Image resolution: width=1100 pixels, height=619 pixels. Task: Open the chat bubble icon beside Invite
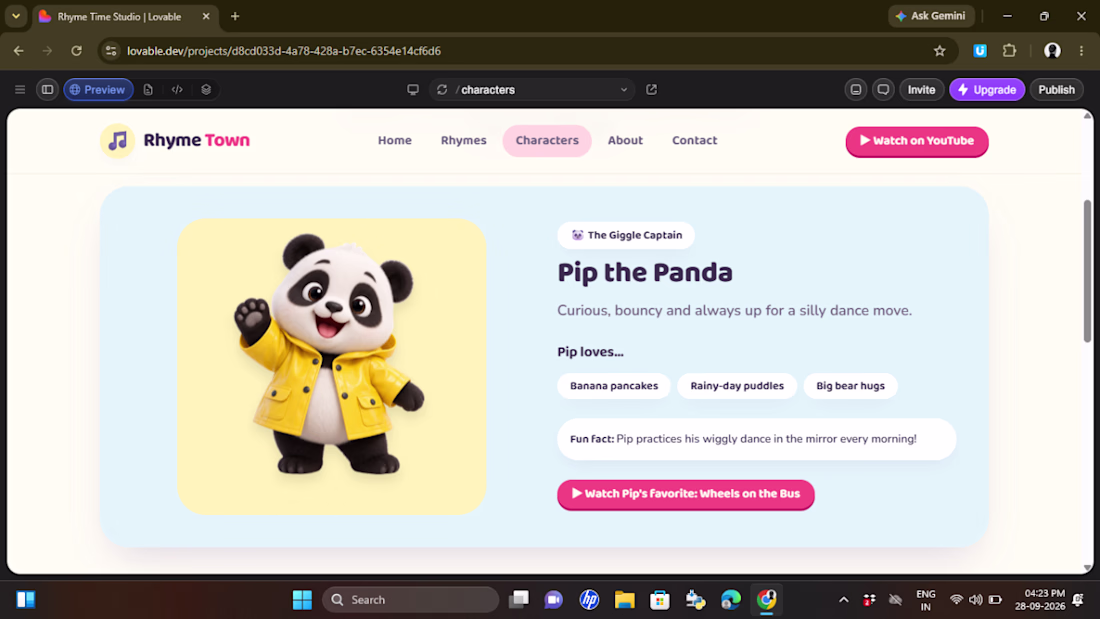point(883,90)
